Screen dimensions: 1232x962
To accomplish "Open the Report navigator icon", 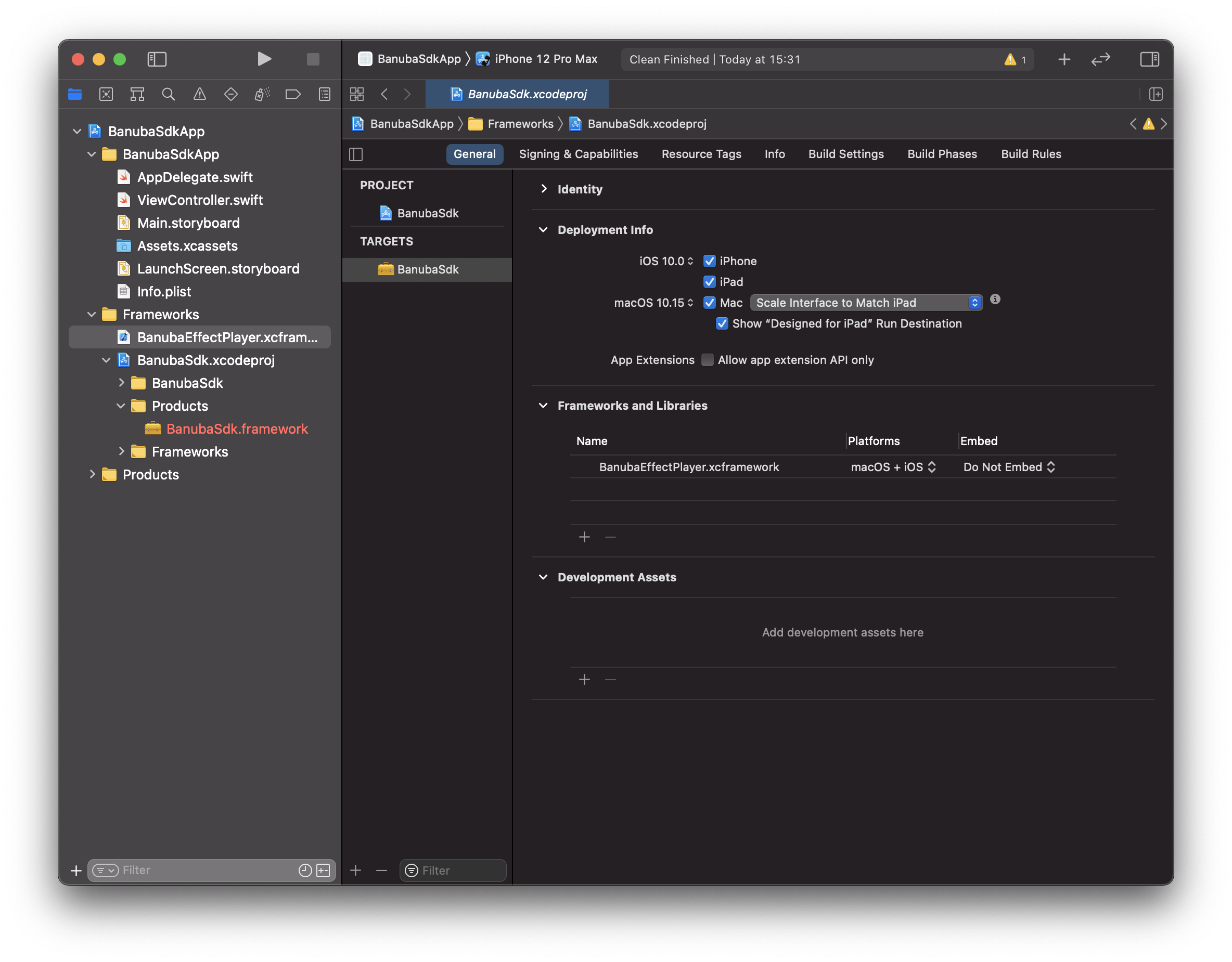I will 324,94.
